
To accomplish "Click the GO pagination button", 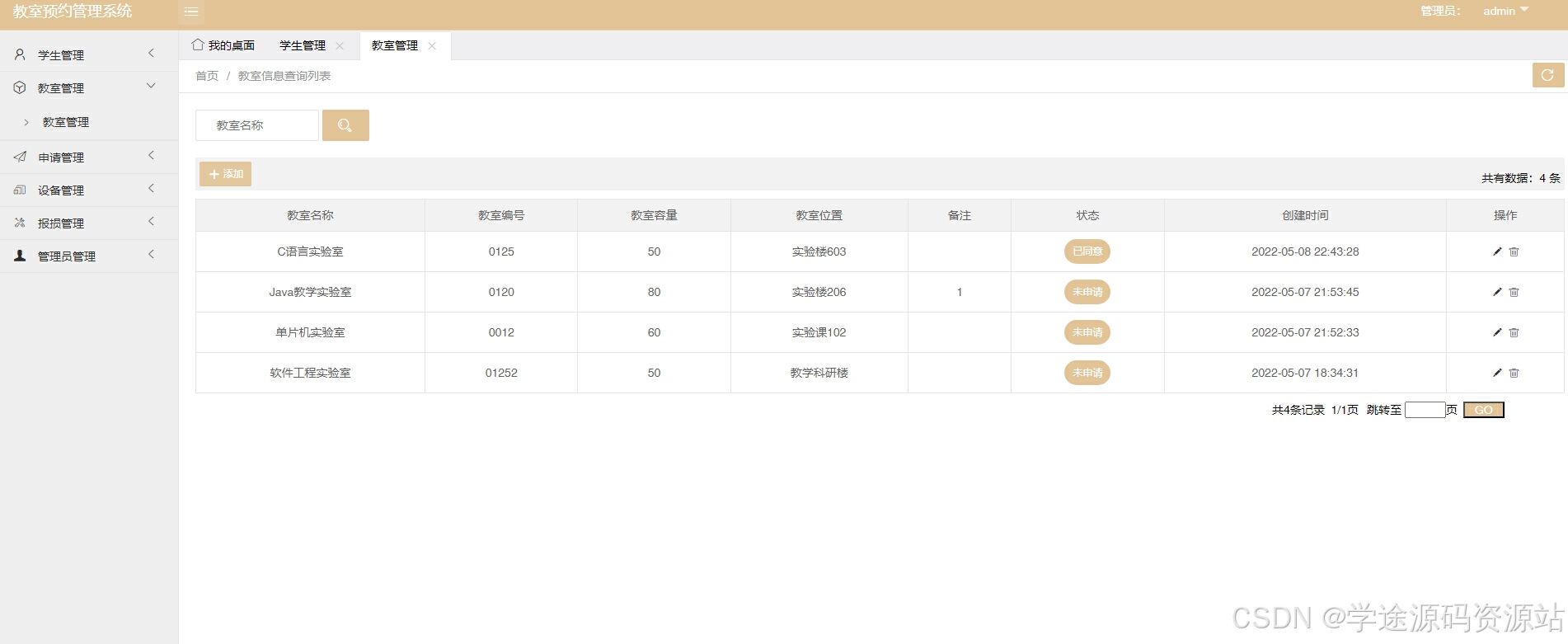I will [x=1484, y=410].
